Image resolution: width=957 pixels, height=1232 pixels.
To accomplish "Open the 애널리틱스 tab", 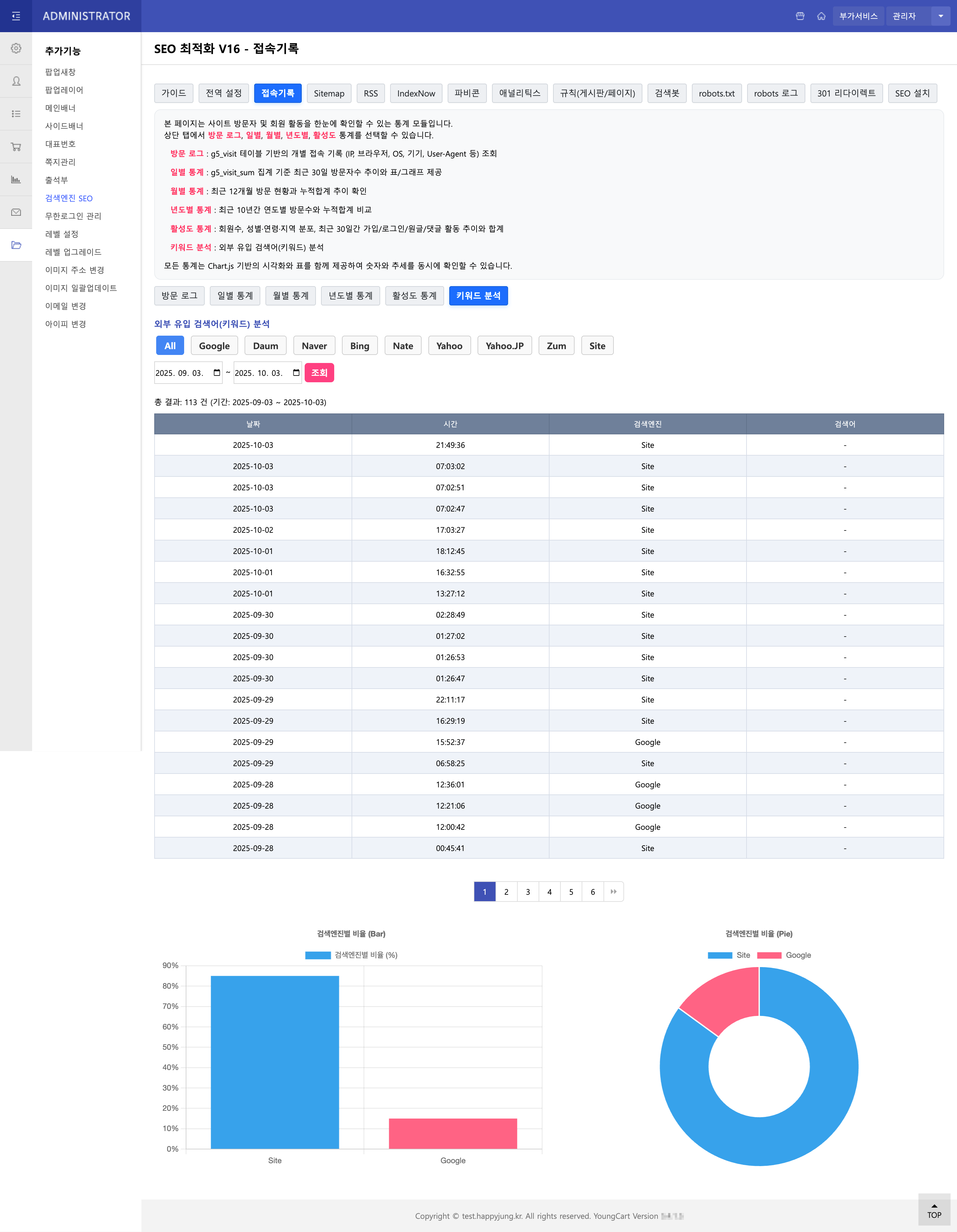I will tap(519, 93).
